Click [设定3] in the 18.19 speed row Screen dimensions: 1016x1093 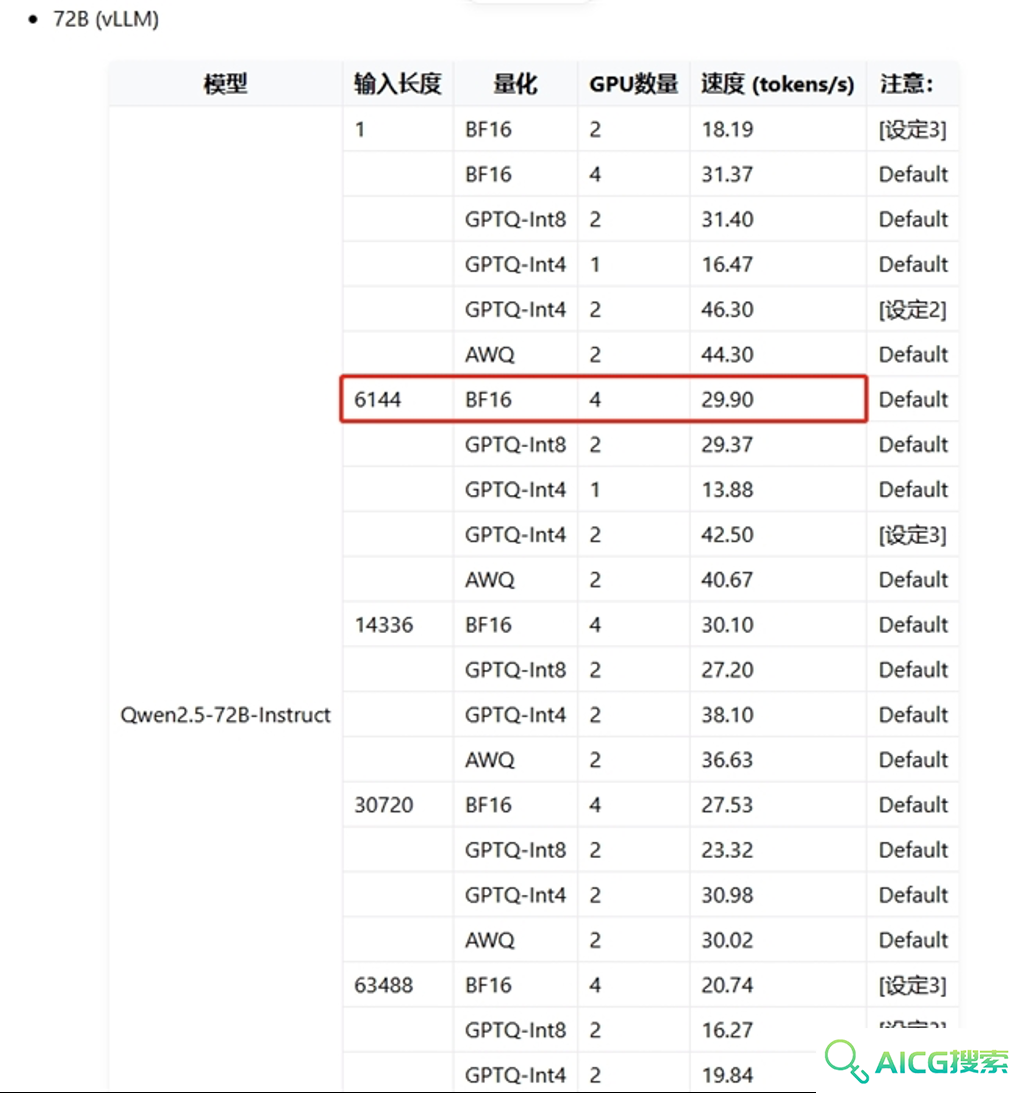912,130
